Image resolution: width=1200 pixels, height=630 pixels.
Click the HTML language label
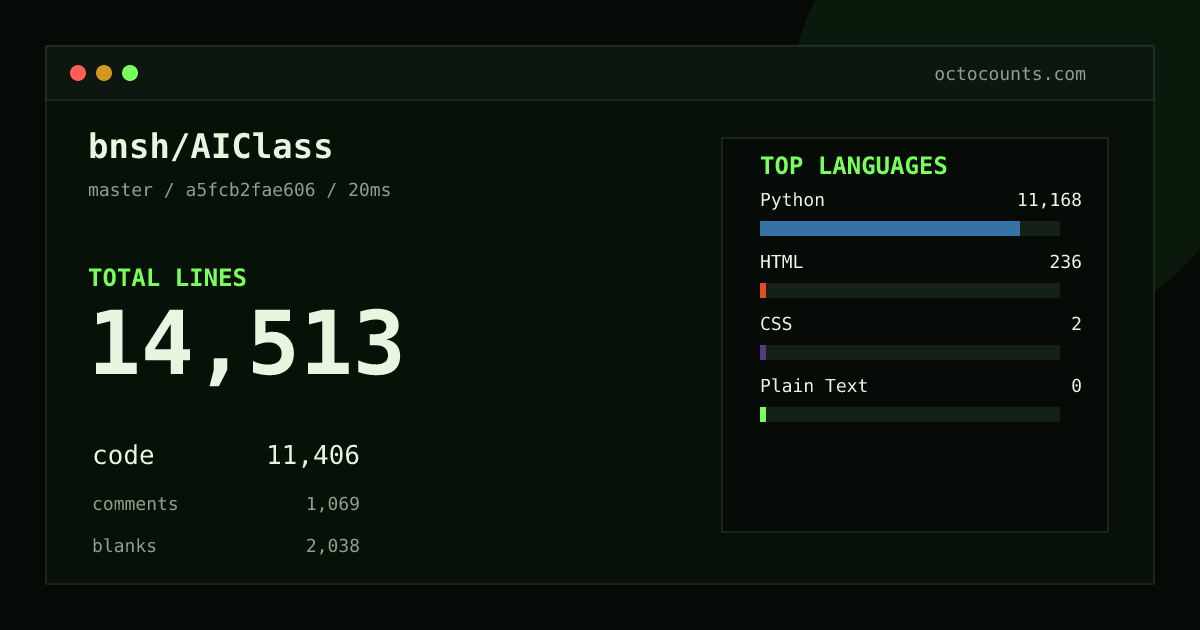[781, 262]
